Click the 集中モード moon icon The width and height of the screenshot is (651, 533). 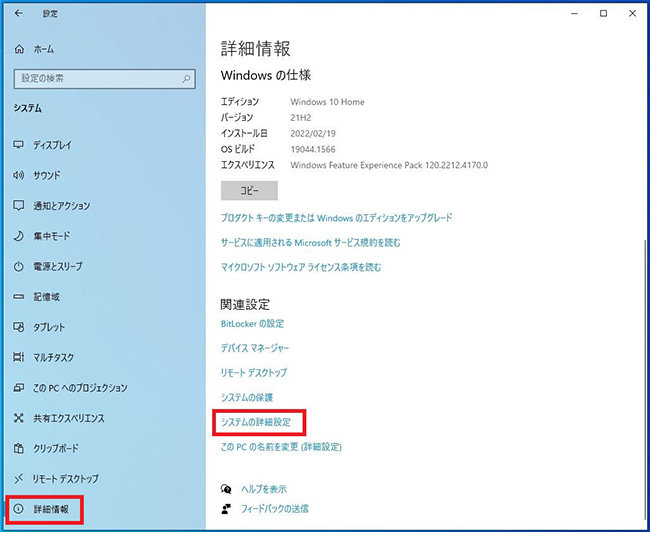[x=19, y=236]
